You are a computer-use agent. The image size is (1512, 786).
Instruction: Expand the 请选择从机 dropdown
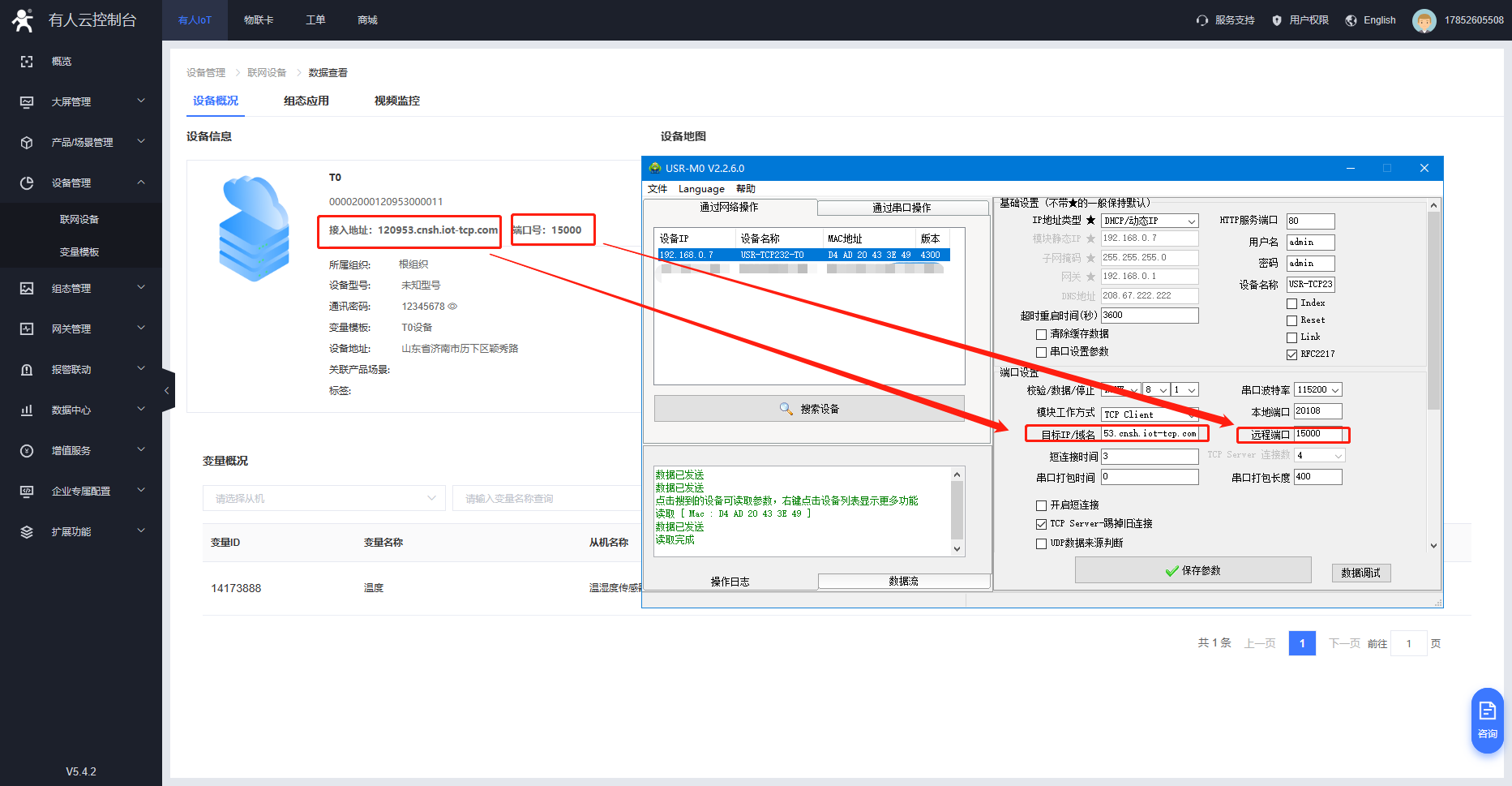pos(323,498)
